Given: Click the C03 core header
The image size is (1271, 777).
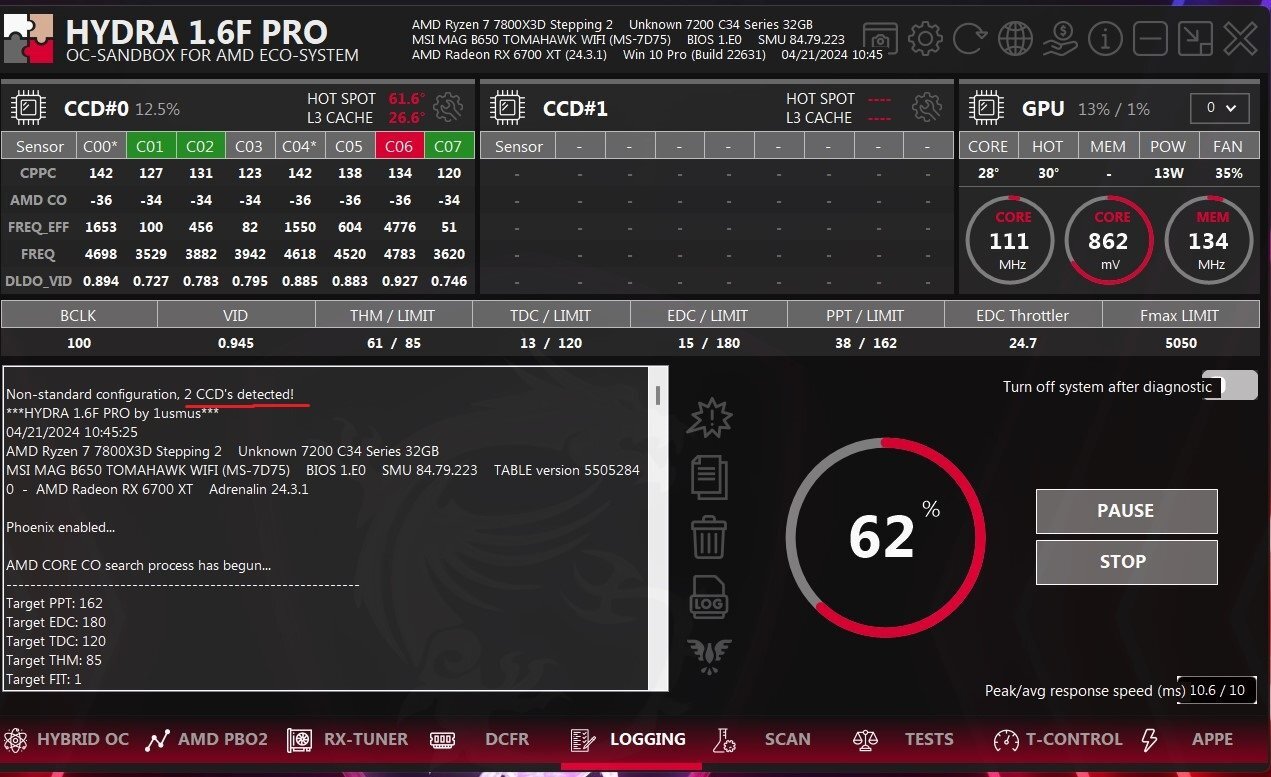Looking at the screenshot, I should (x=249, y=146).
